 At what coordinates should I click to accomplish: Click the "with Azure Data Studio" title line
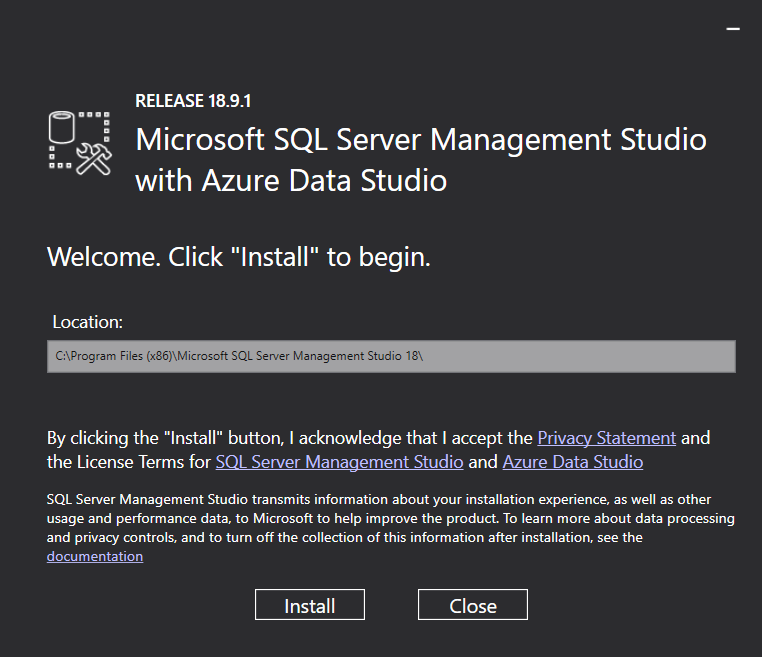pos(290,181)
